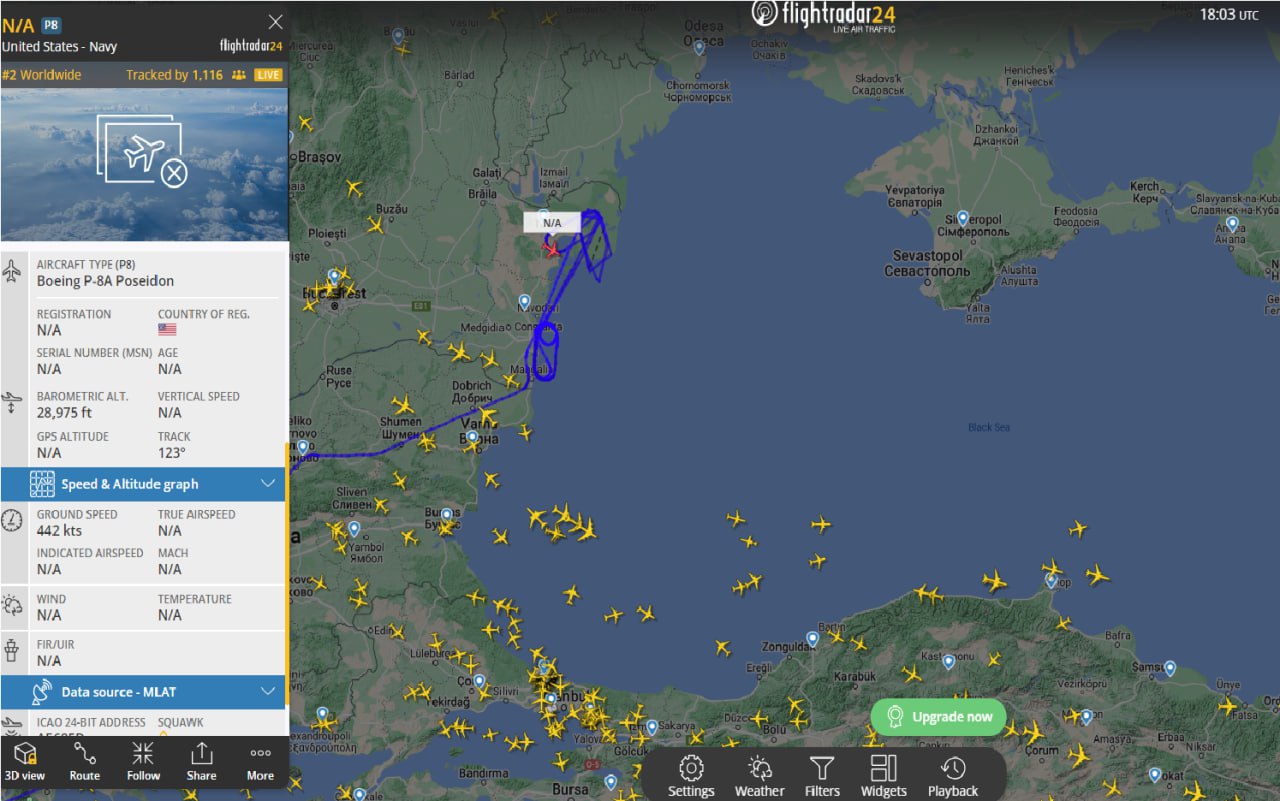Viewport: 1280px width, 801px height.
Task: Start Playback history icon
Action: point(953,768)
